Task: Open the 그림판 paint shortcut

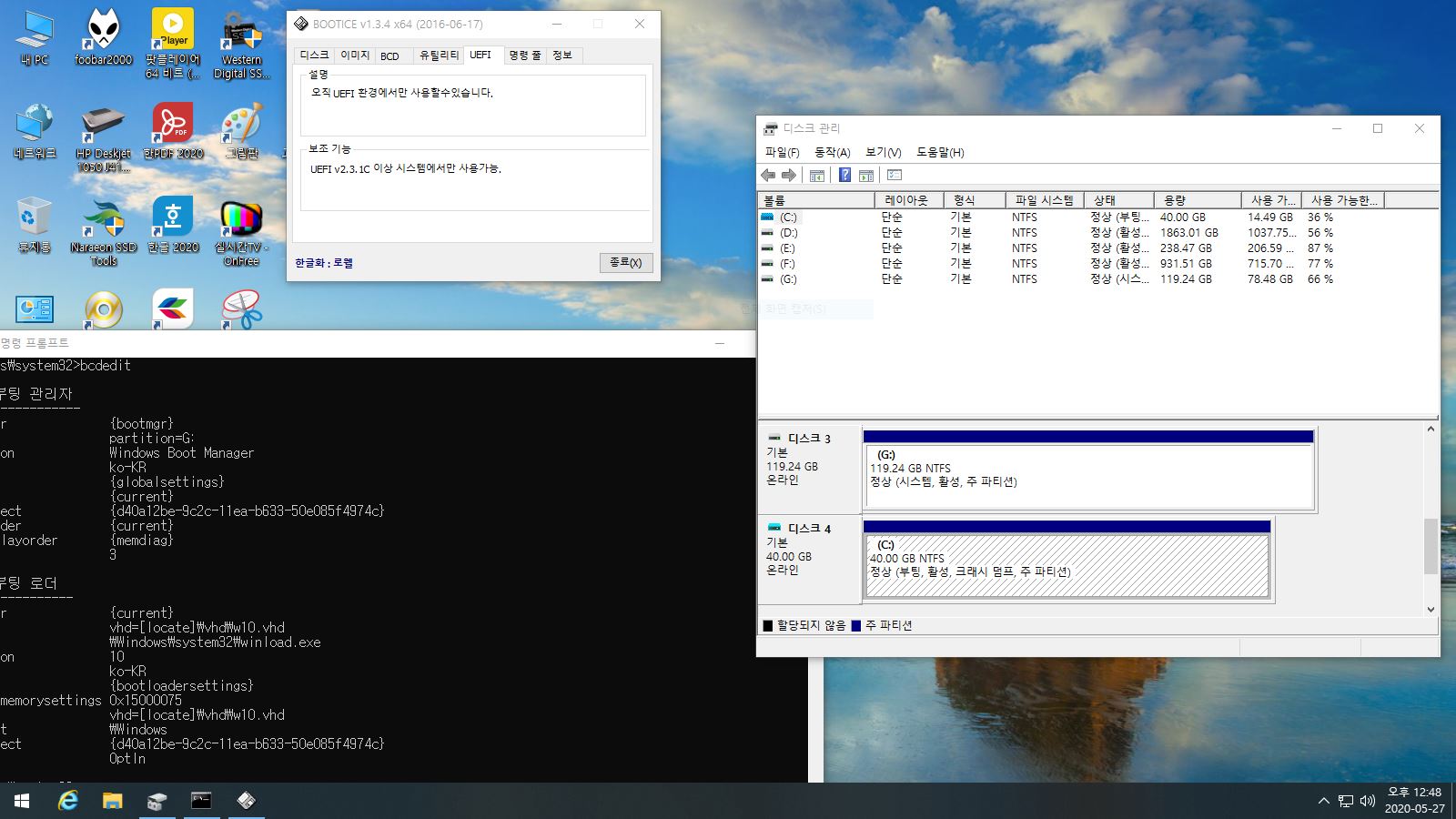Action: [242, 132]
